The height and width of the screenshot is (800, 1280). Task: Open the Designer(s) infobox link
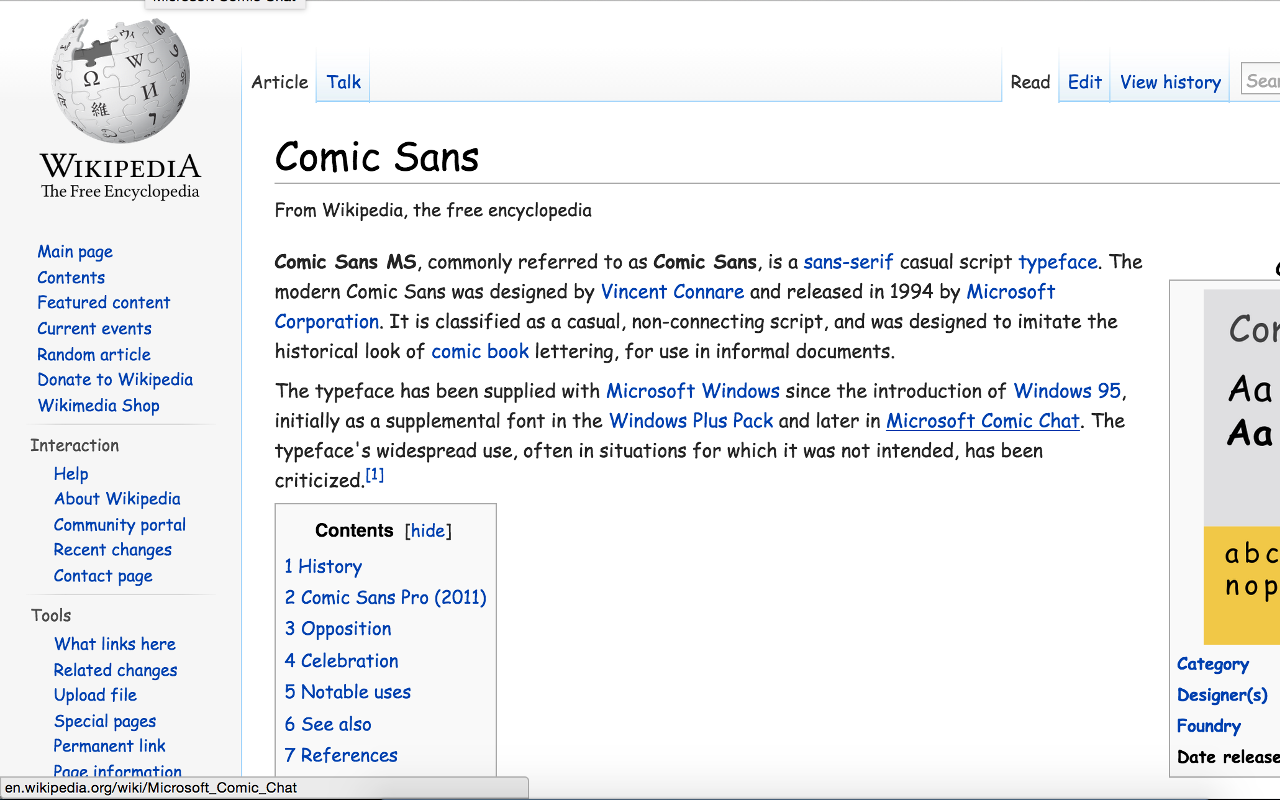[1222, 695]
